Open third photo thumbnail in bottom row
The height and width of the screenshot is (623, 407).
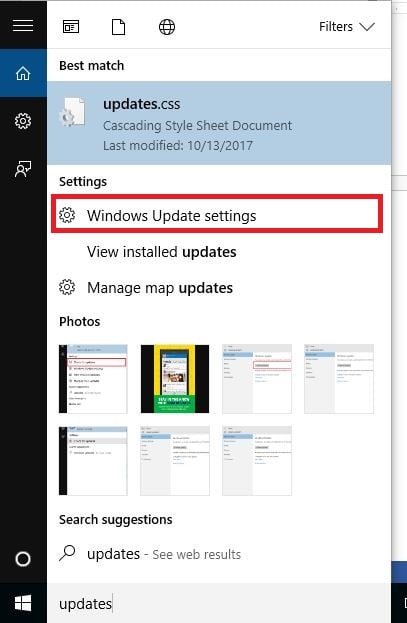[x=257, y=461]
